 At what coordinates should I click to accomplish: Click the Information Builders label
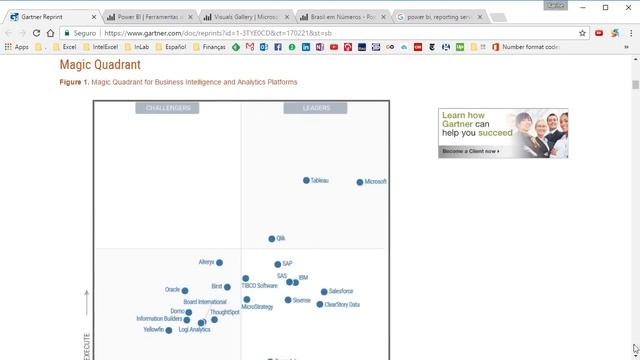point(159,318)
